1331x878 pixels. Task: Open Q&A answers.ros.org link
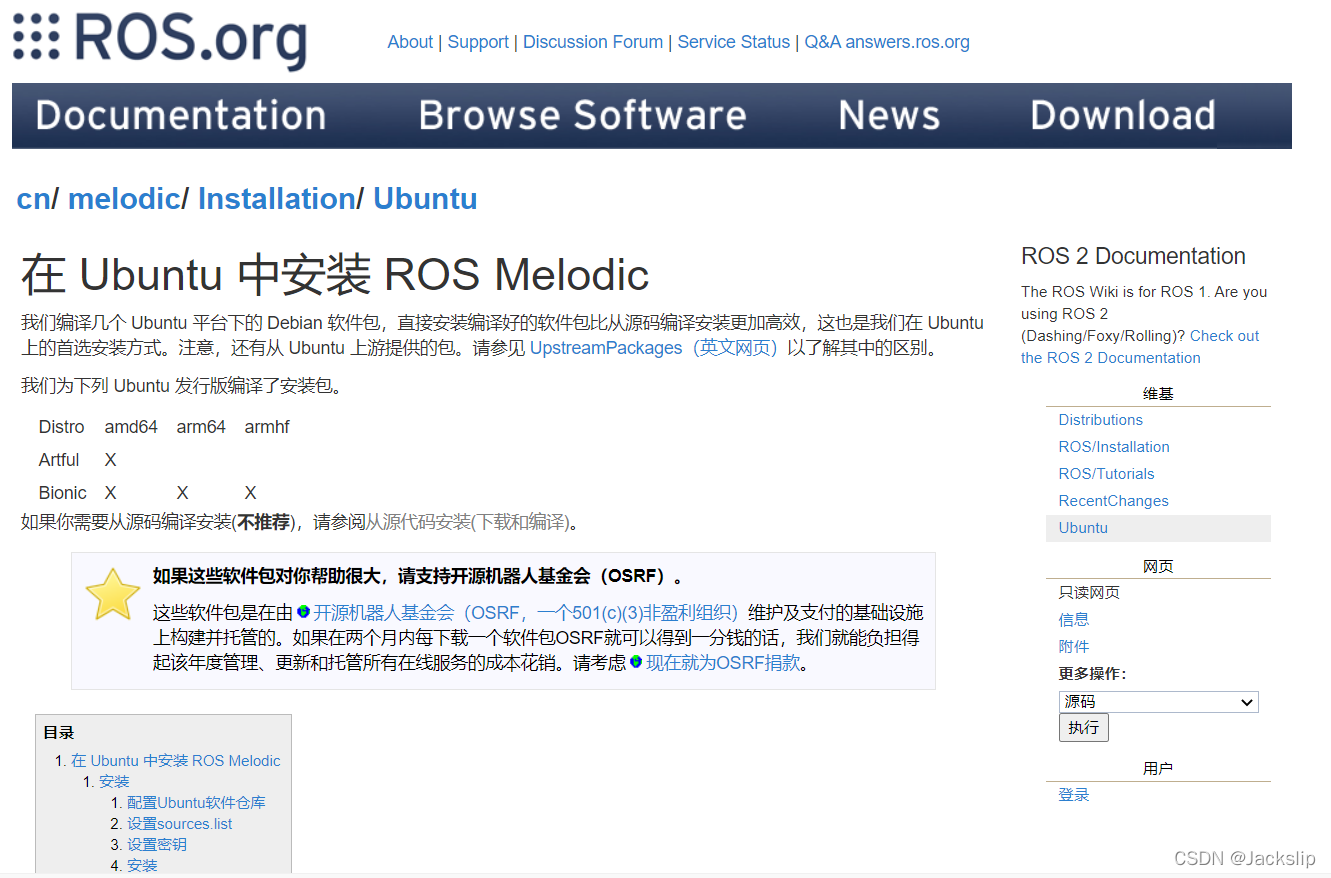point(887,42)
